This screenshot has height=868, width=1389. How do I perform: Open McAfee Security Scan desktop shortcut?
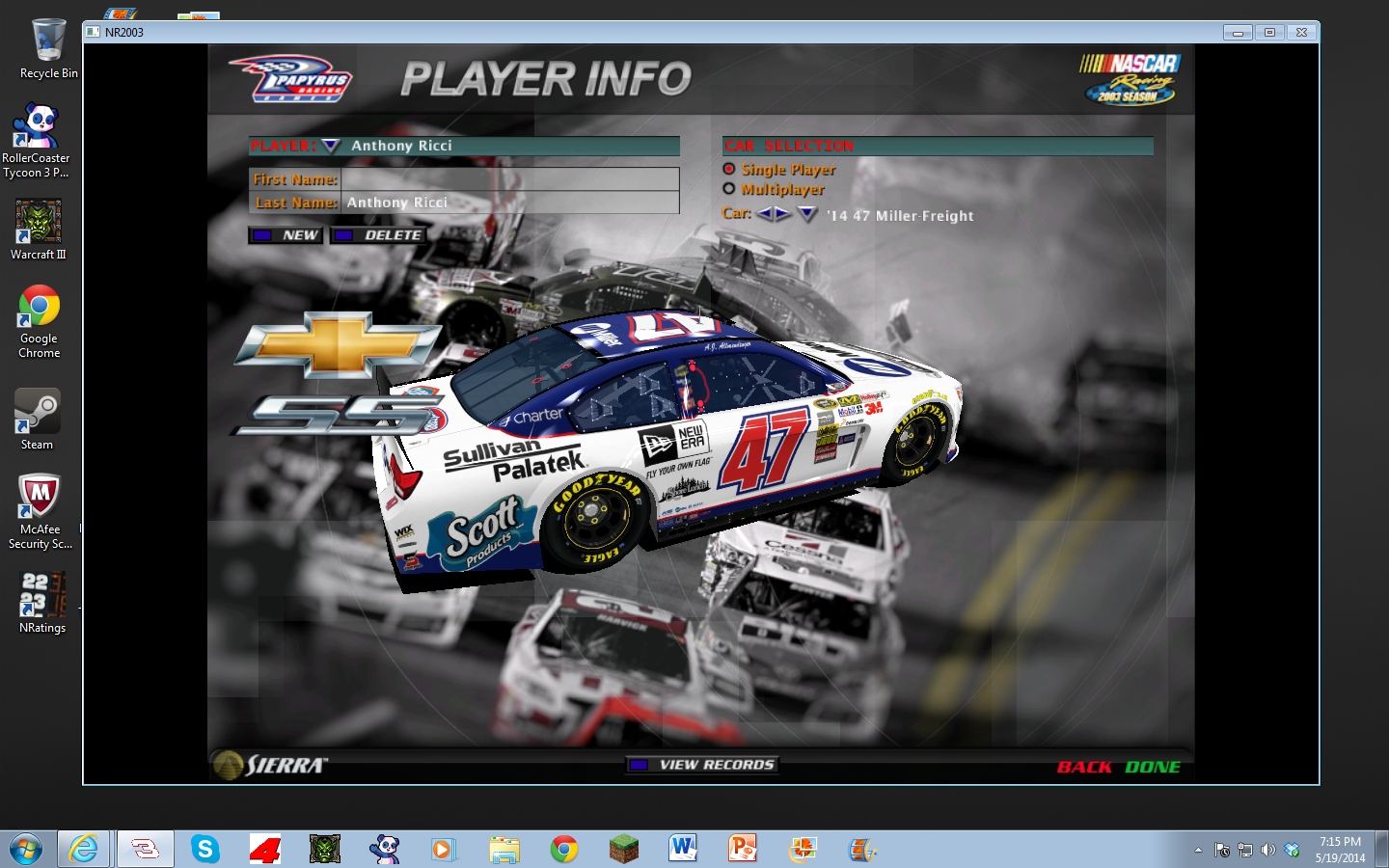click(x=40, y=511)
